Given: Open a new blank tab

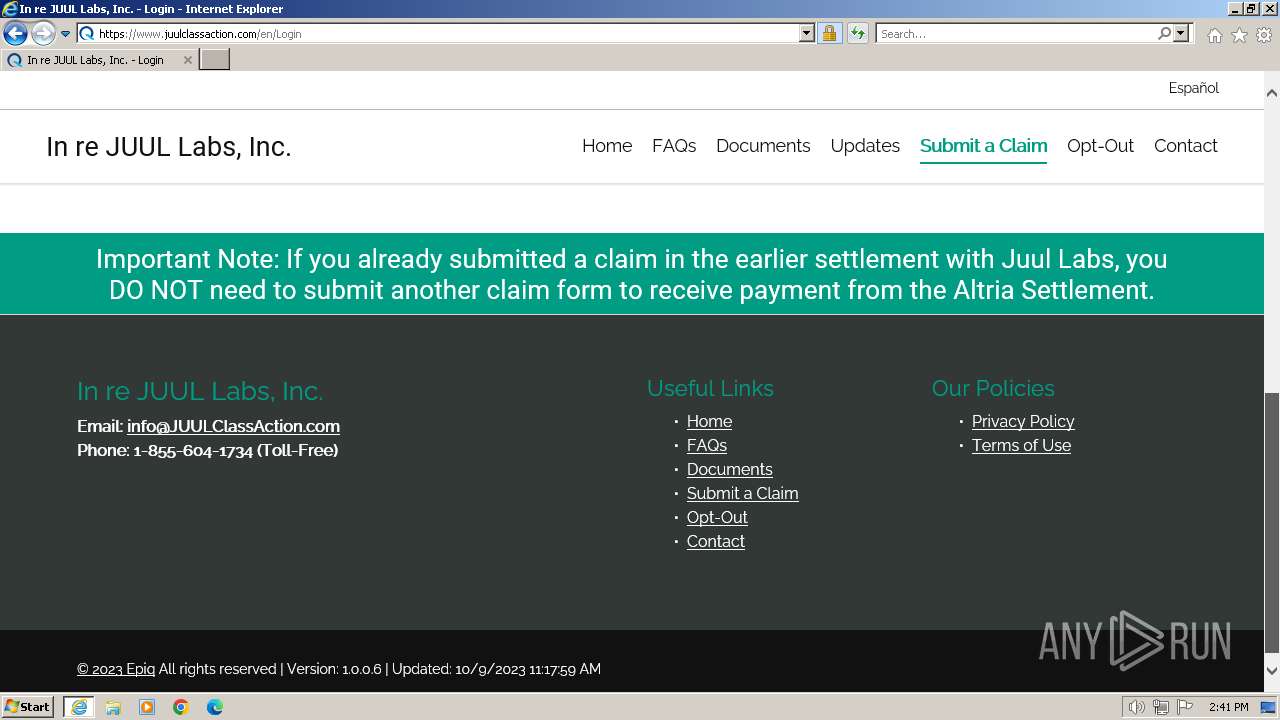Looking at the screenshot, I should (x=215, y=59).
